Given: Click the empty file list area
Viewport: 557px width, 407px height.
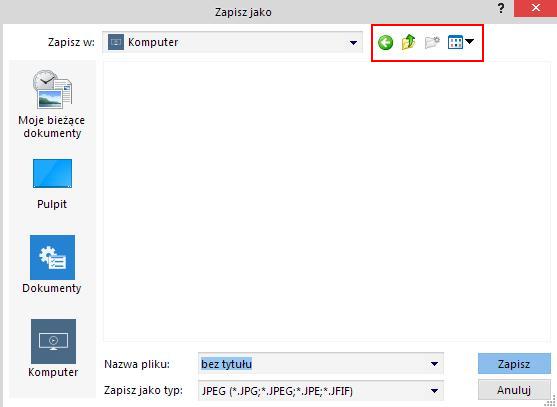Looking at the screenshot, I should [327, 201].
